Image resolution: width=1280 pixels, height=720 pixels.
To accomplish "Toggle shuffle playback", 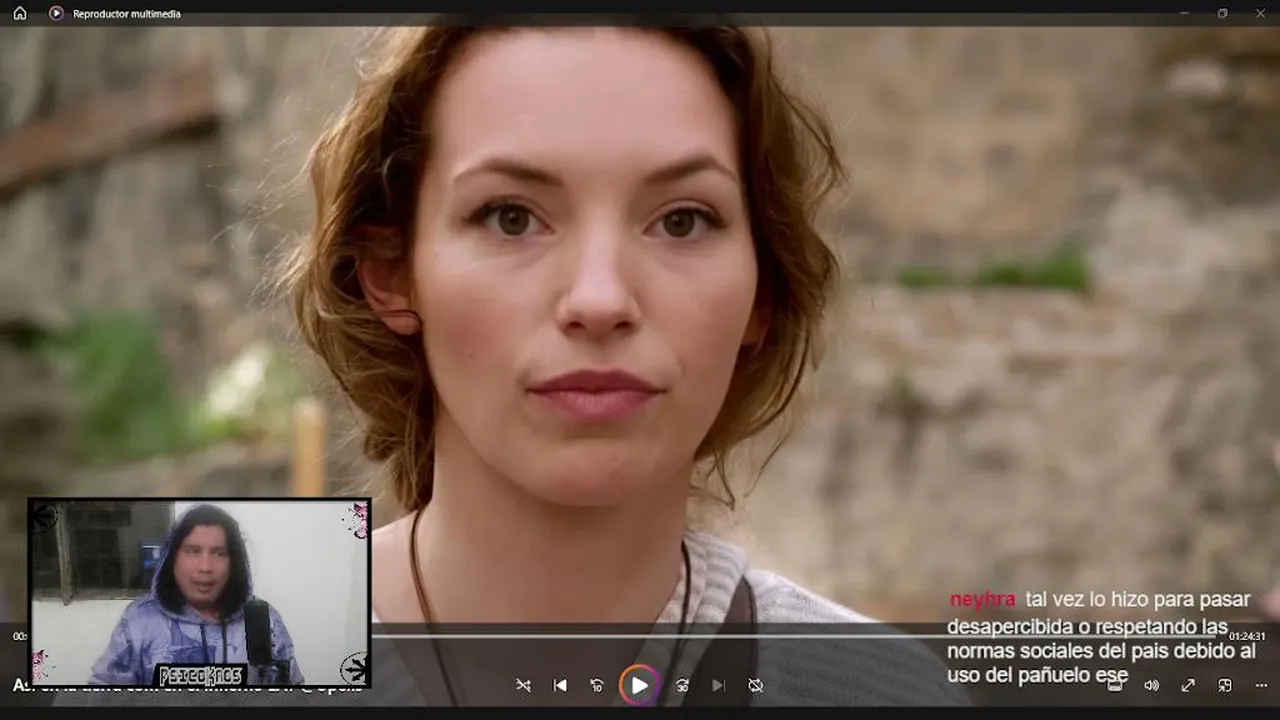I will coord(523,685).
